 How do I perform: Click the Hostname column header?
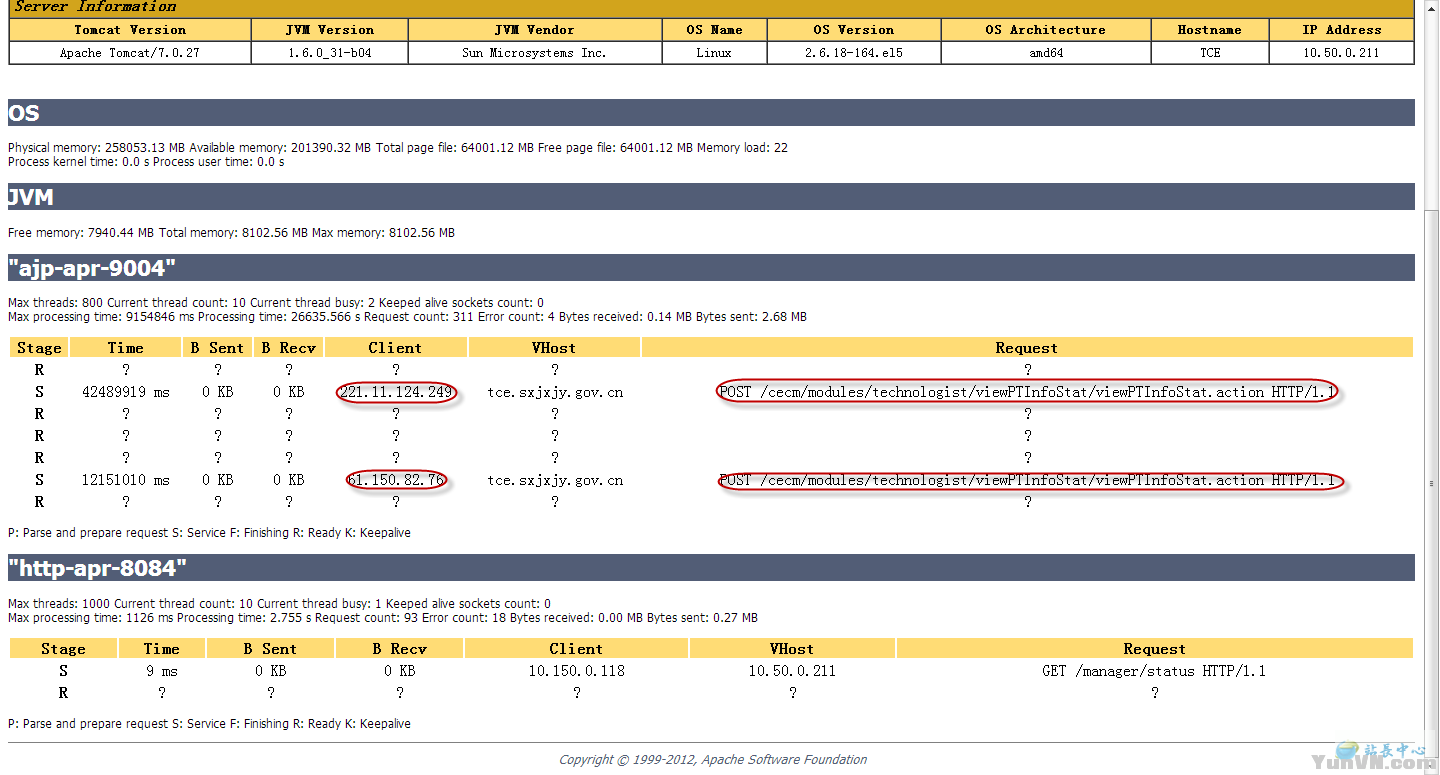click(1210, 30)
